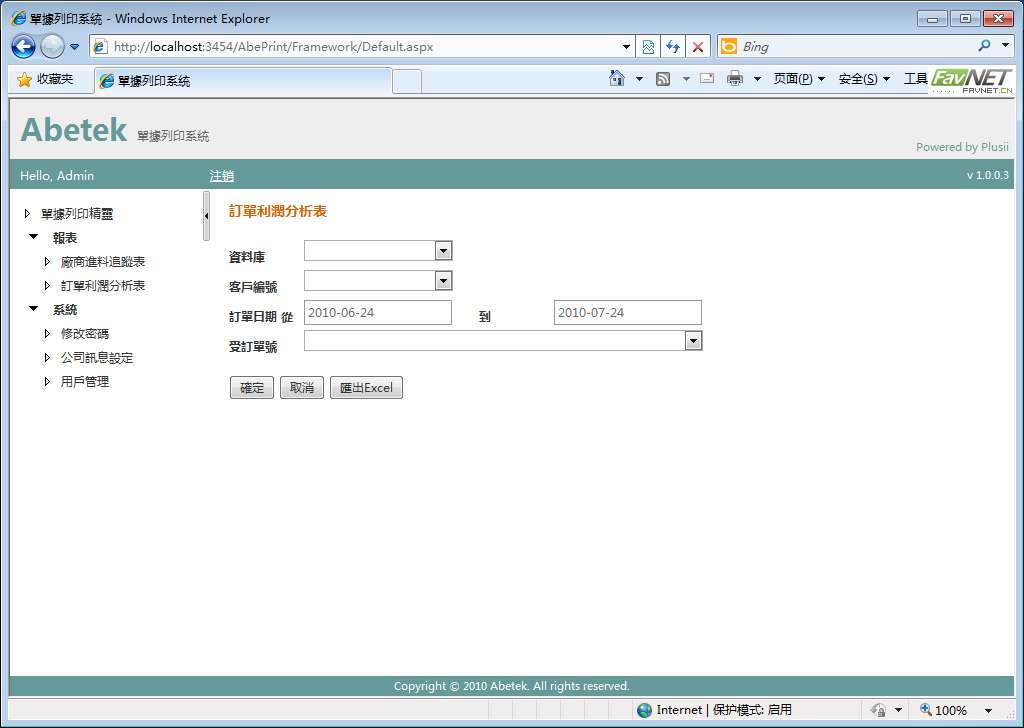Refresh the page using the refresh icon

pyautogui.click(x=673, y=46)
